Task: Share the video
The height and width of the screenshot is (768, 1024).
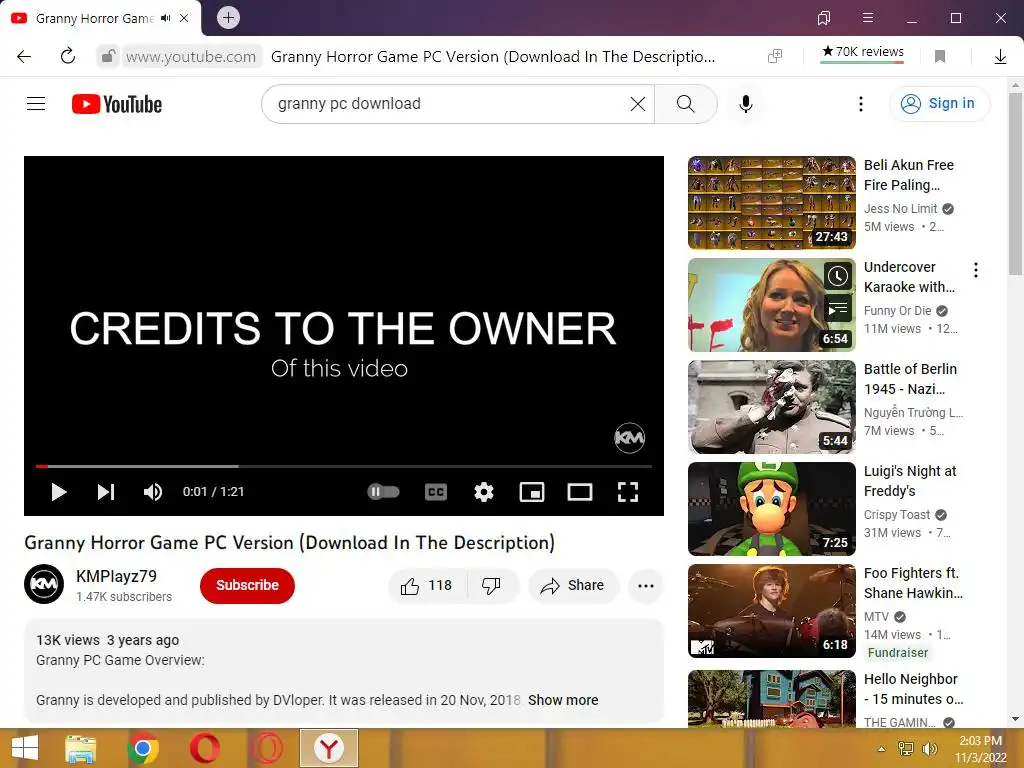Action: (573, 586)
